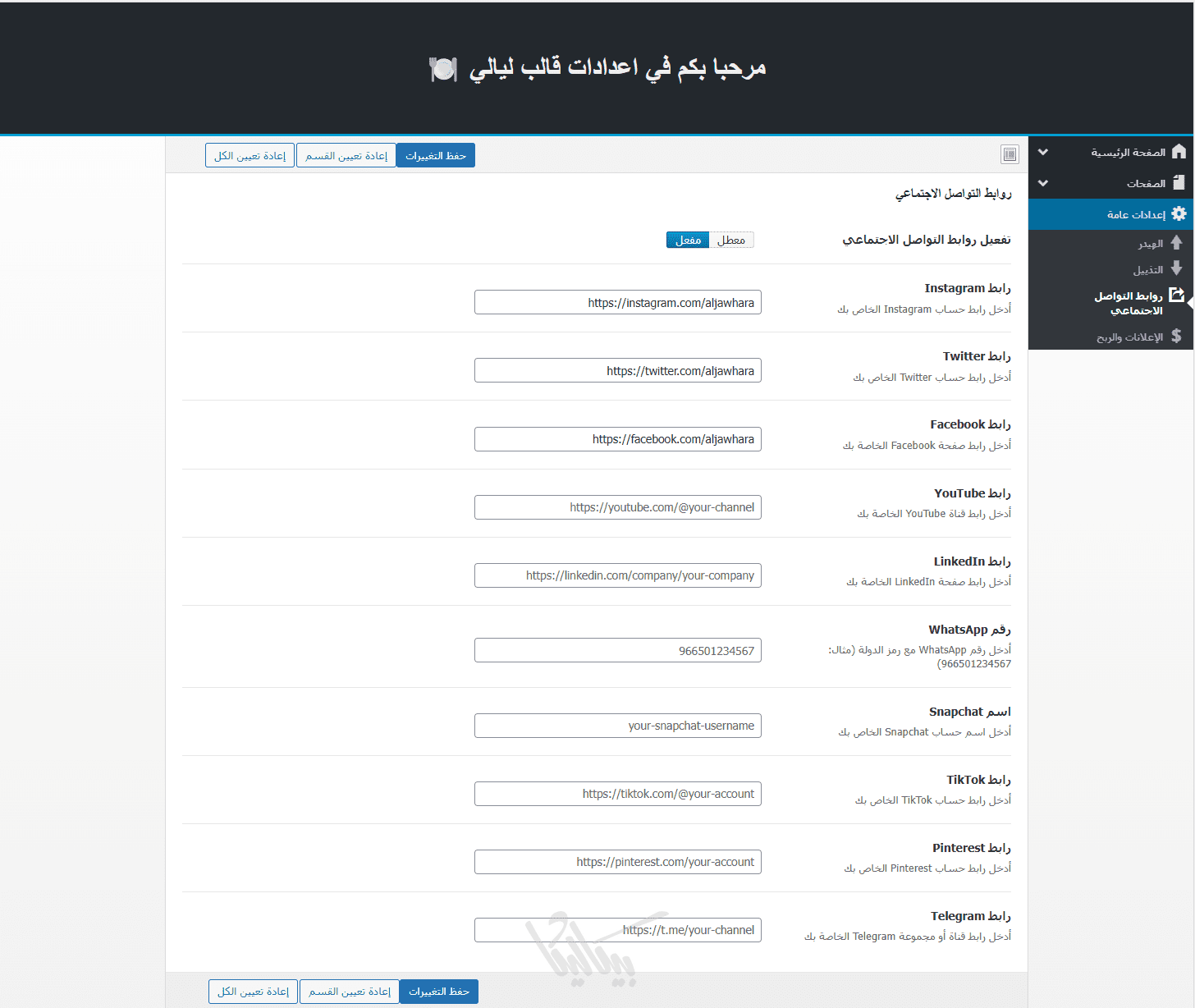The height and width of the screenshot is (1008, 1195).
Task: Click the up-arrow icon next to الهيدر
Action: pyautogui.click(x=1176, y=243)
